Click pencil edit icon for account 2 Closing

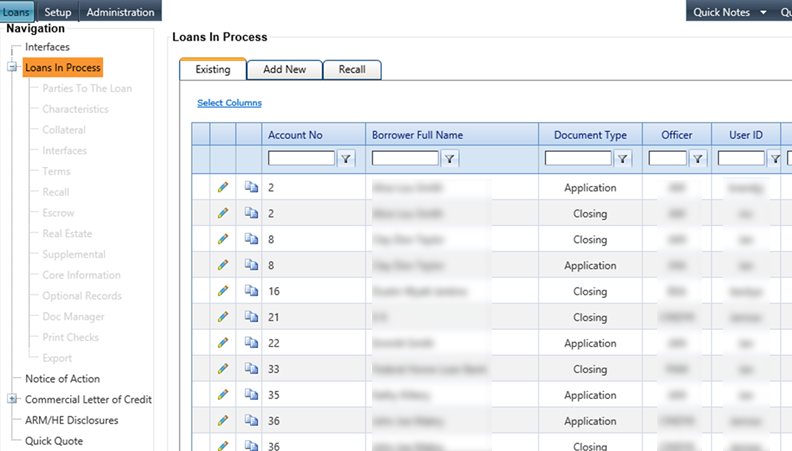pos(223,213)
